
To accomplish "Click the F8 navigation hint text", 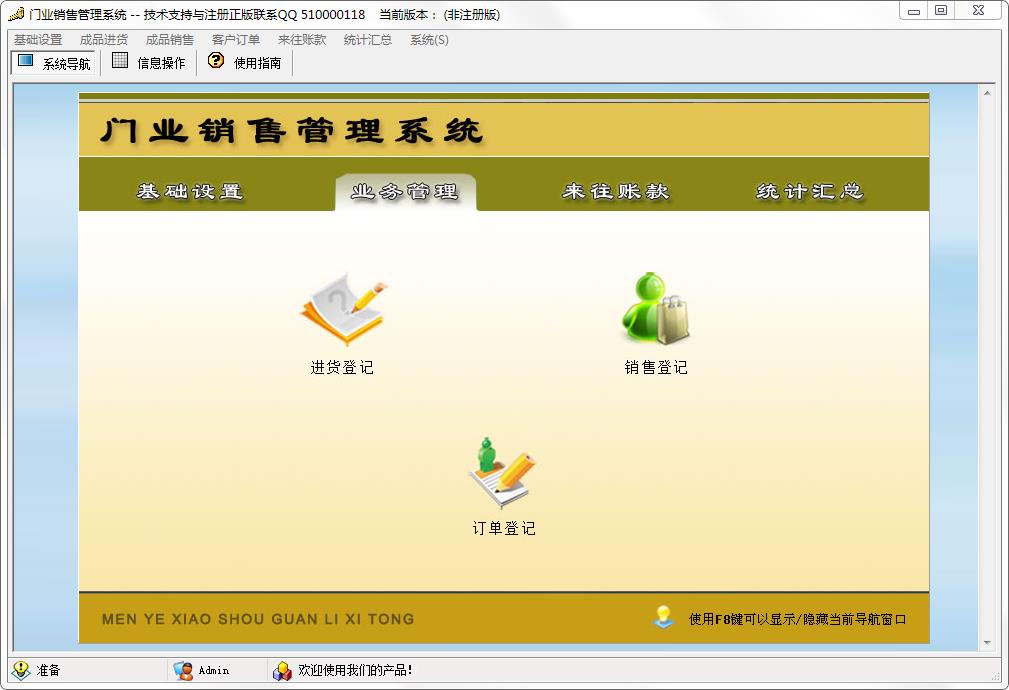I will click(797, 619).
